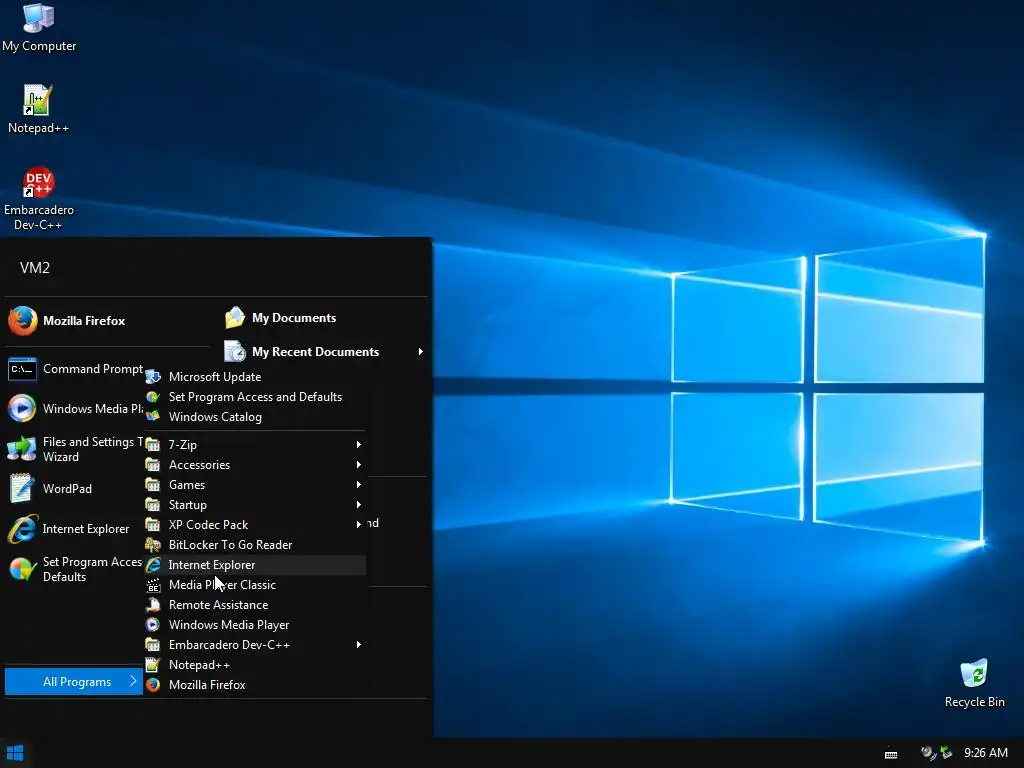This screenshot has width=1024, height=768.
Task: Click the Remote Assistance icon
Action: point(153,605)
